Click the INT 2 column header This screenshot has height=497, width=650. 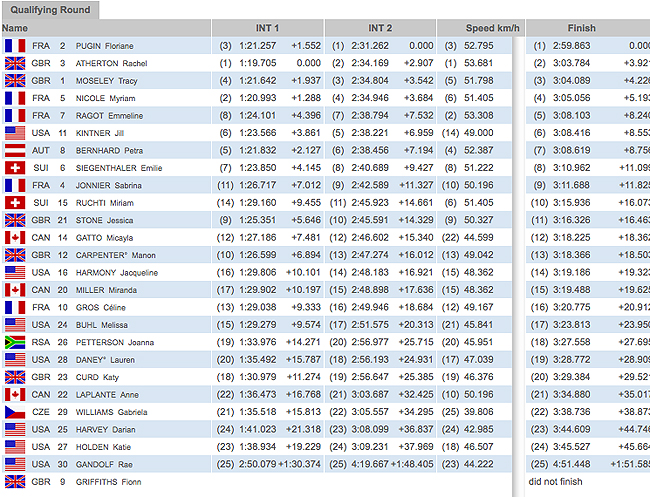click(380, 29)
